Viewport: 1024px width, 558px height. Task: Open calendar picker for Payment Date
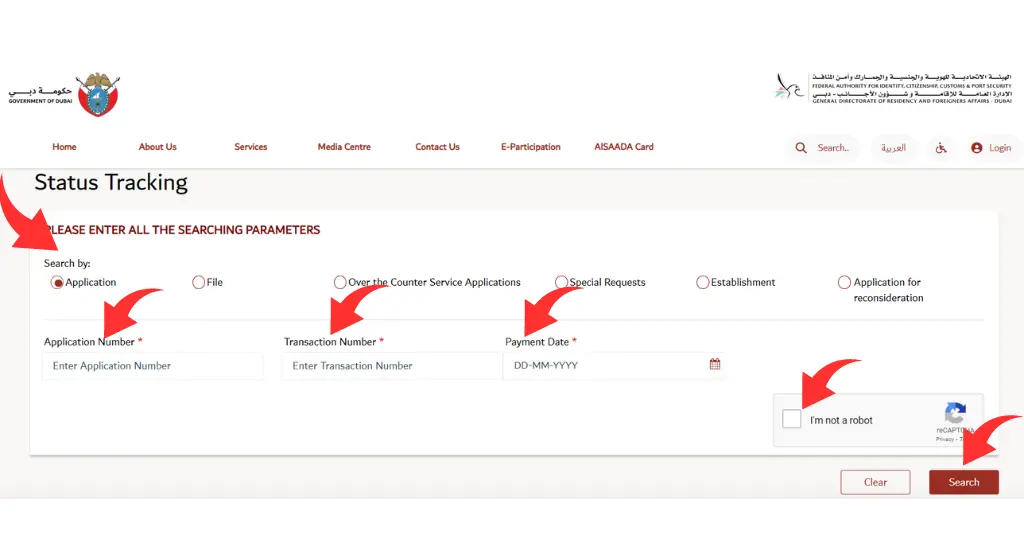tap(715, 365)
